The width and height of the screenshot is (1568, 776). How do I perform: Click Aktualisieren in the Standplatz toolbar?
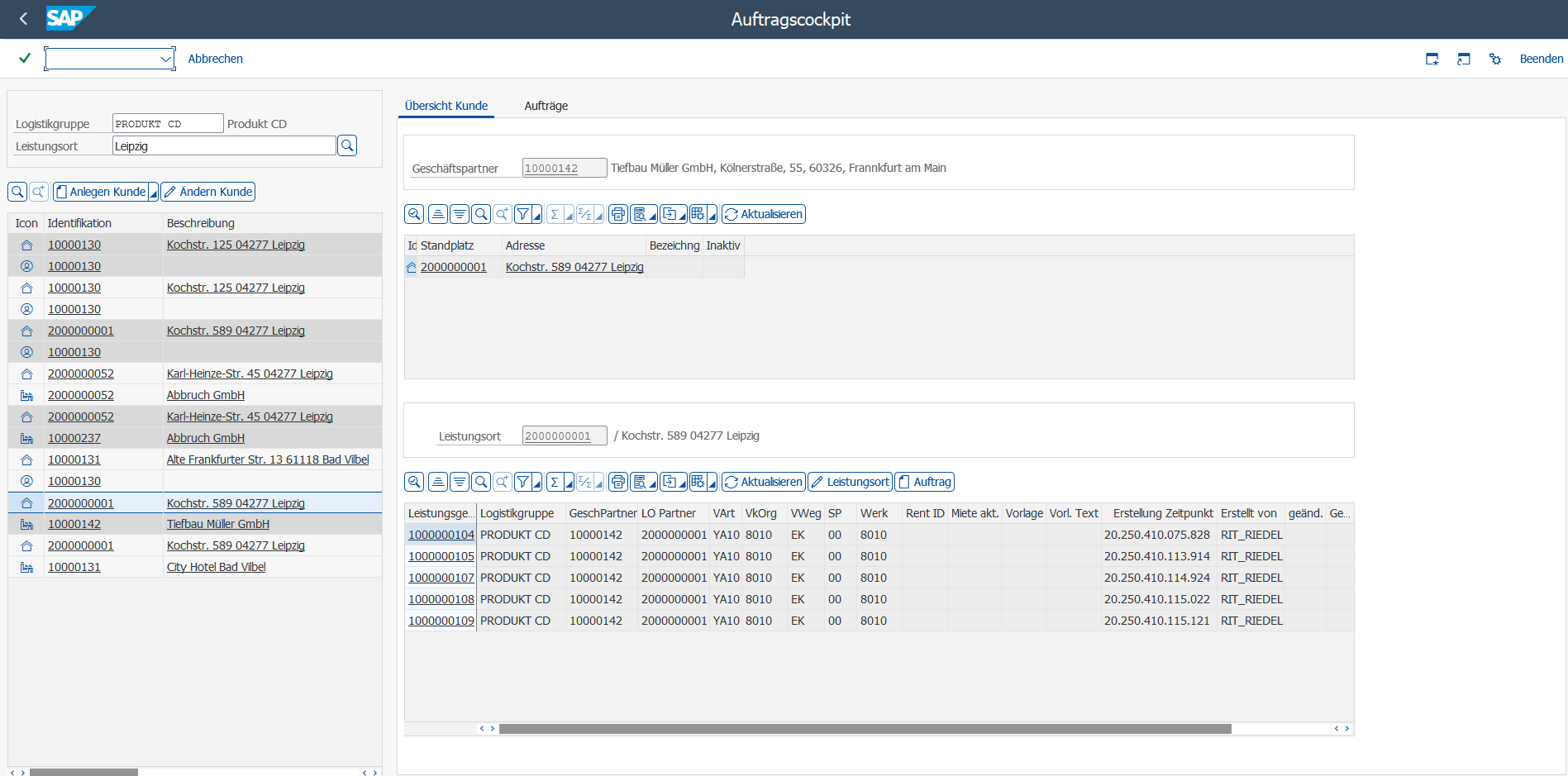[763, 214]
